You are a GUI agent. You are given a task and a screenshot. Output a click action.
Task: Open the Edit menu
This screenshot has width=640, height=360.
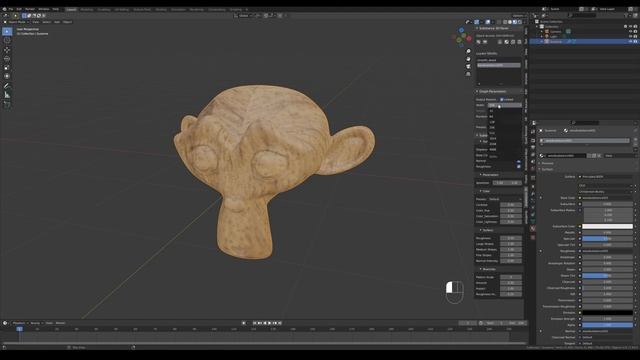(x=19, y=9)
